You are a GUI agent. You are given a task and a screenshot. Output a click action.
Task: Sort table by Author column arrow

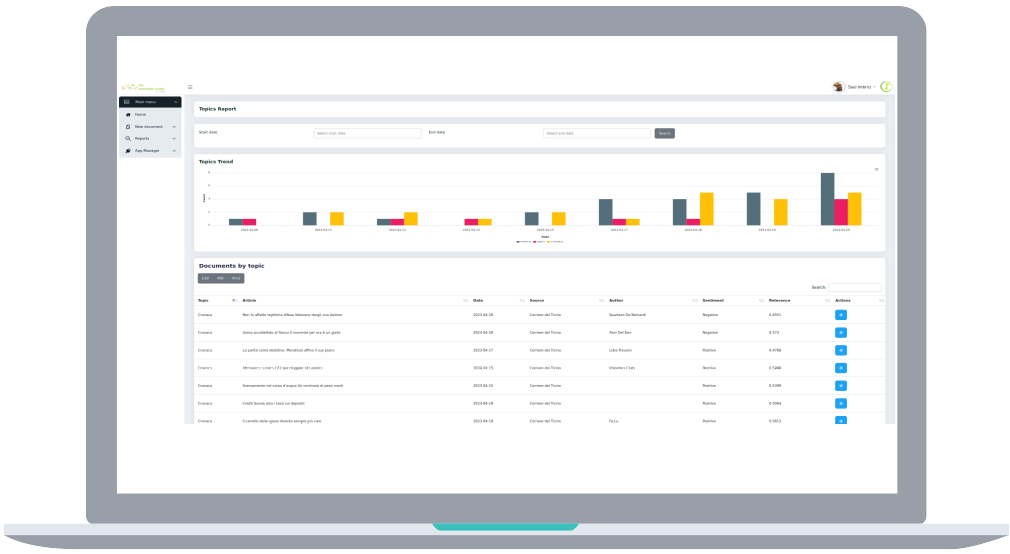point(694,301)
